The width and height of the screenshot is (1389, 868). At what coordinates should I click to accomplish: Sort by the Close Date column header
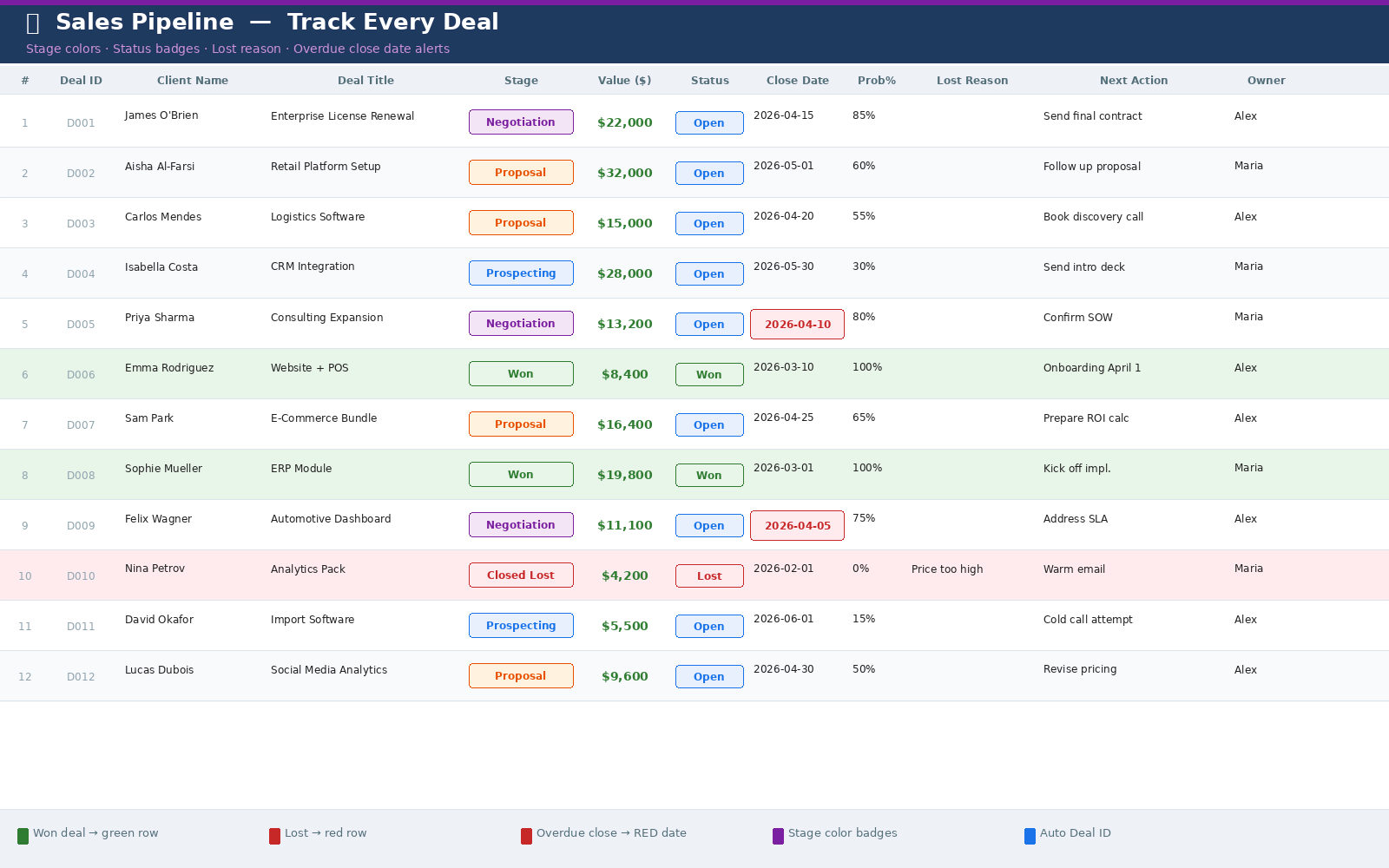[x=797, y=81]
